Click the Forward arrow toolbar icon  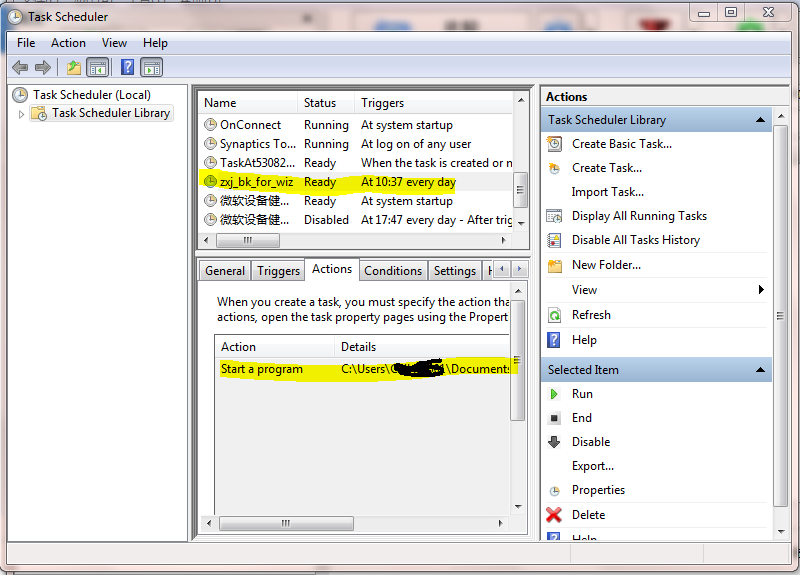tap(43, 67)
